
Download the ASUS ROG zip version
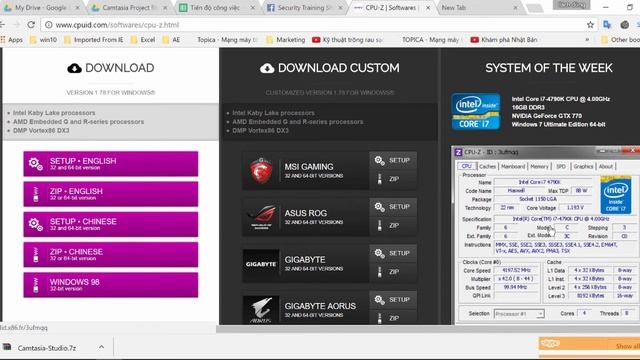point(393,225)
